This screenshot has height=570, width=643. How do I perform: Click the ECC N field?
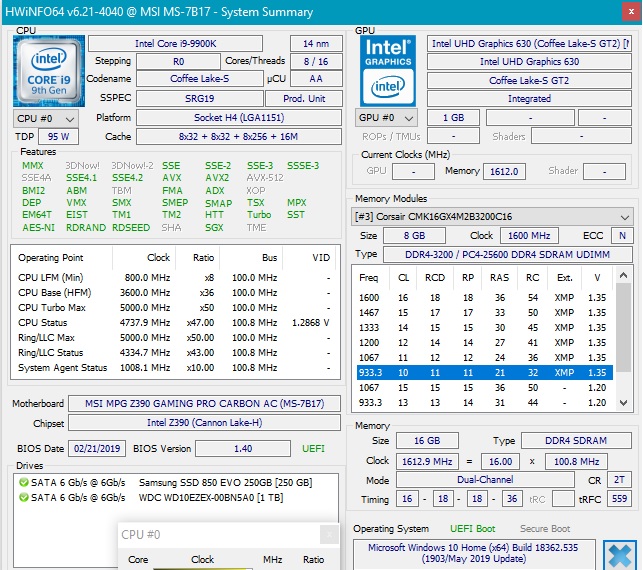(622, 236)
